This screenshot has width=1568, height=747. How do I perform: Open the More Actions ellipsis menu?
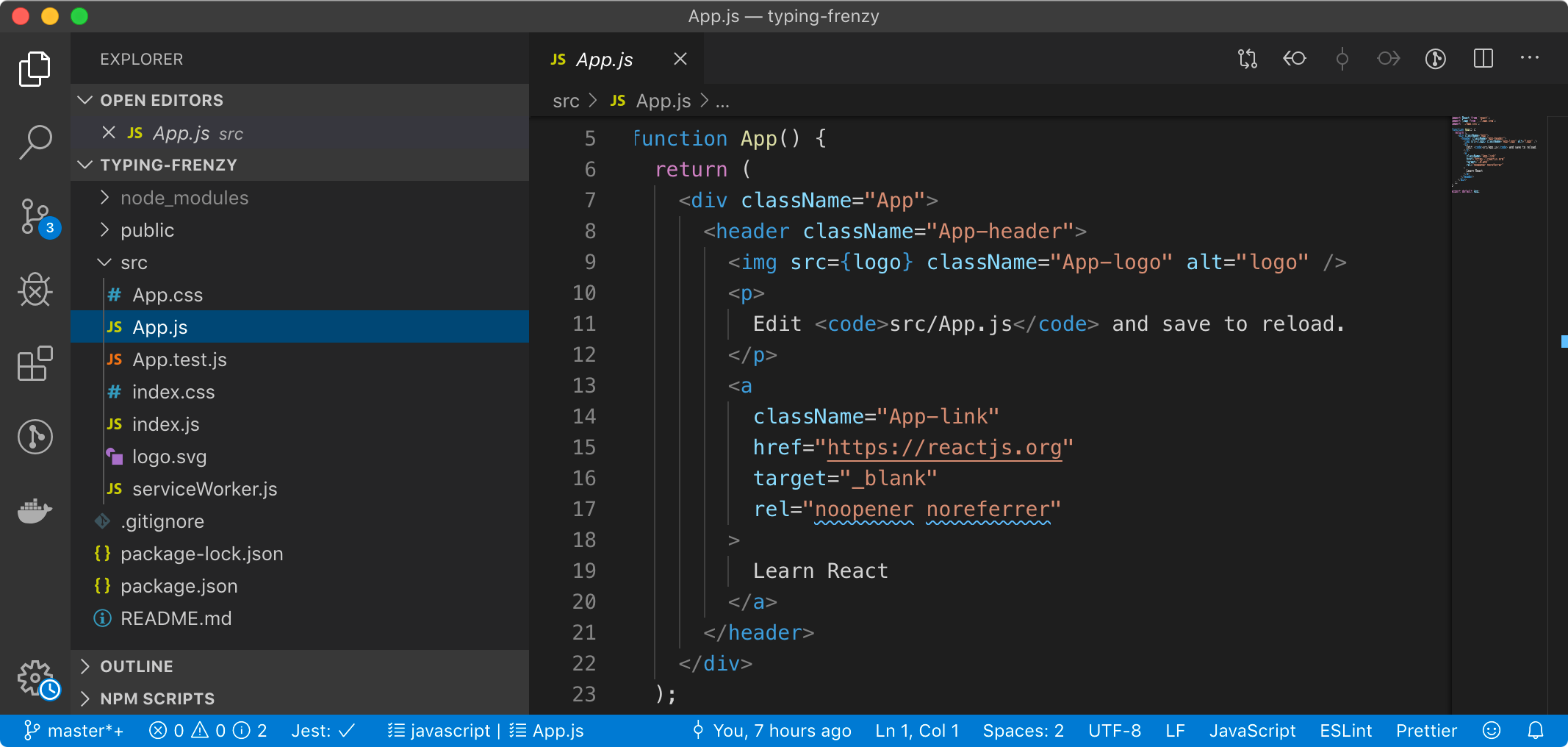(x=1530, y=57)
